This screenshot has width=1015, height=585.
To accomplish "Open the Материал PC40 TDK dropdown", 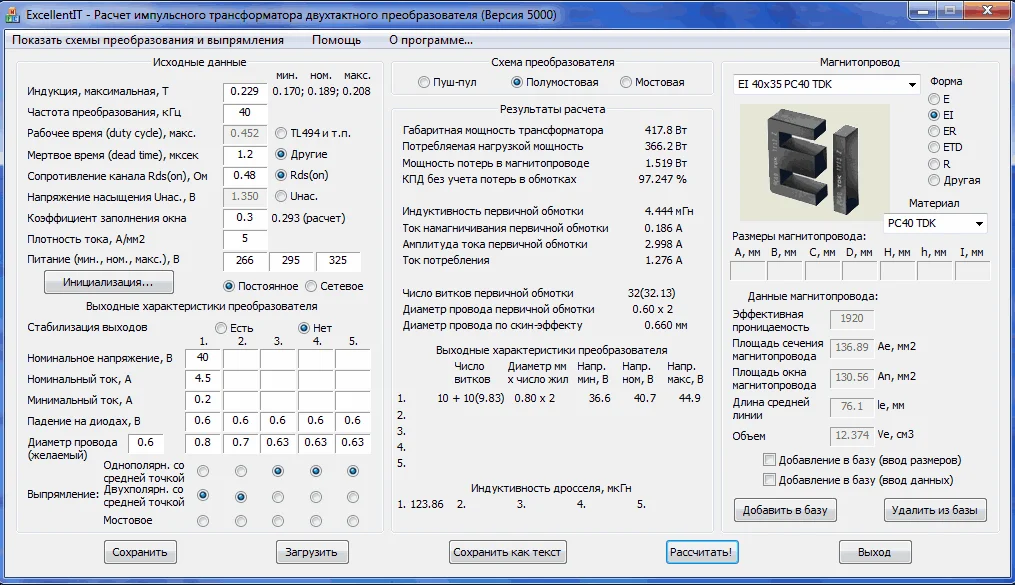I will (979, 224).
